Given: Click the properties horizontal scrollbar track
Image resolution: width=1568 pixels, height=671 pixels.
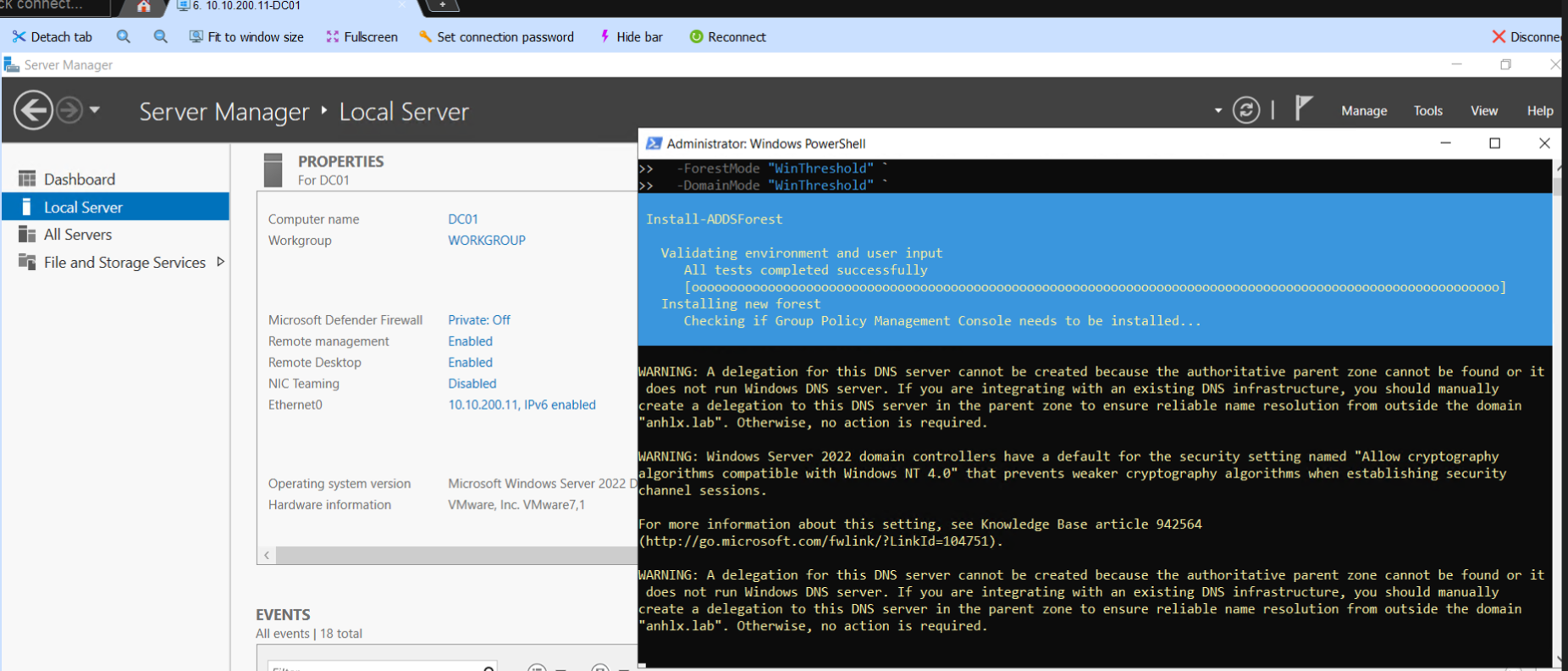Looking at the screenshot, I should [457, 556].
